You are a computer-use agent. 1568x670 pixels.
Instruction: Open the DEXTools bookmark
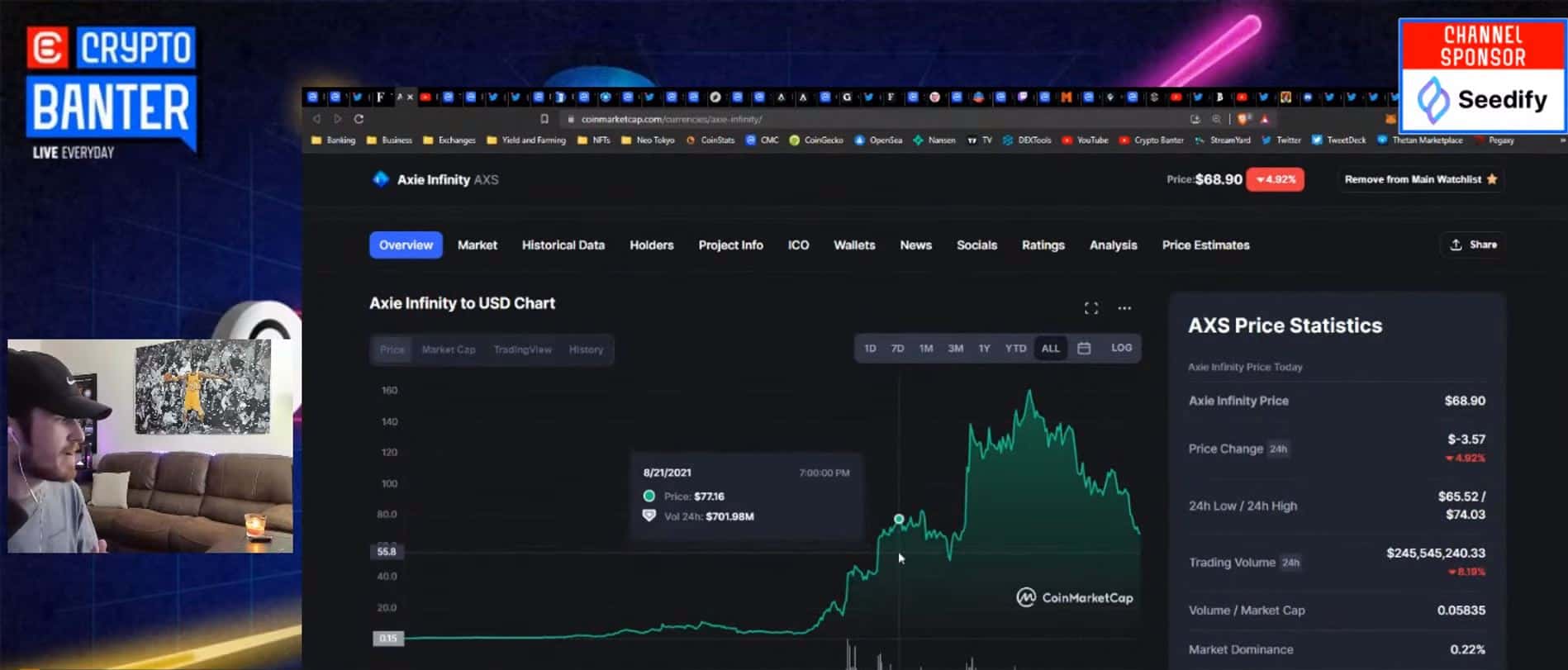1027,140
